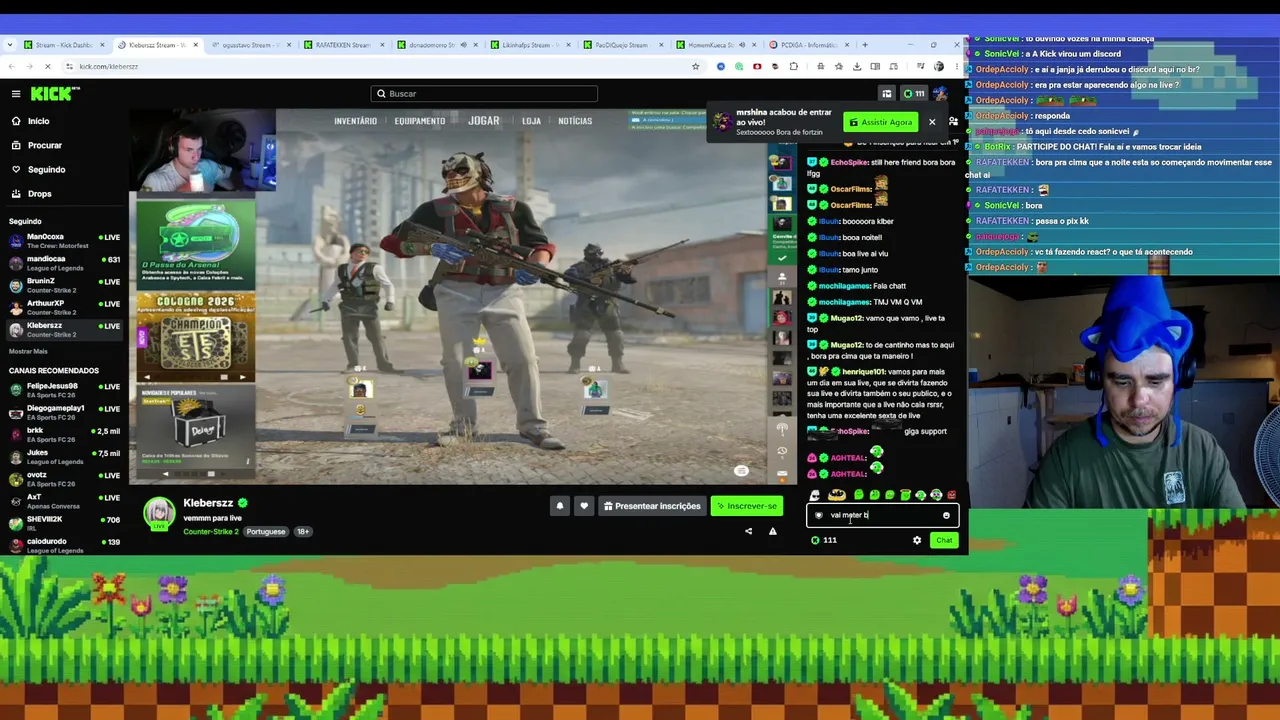1280x720 pixels.
Task: Open the ovotz recommended channel
Action: point(64,479)
